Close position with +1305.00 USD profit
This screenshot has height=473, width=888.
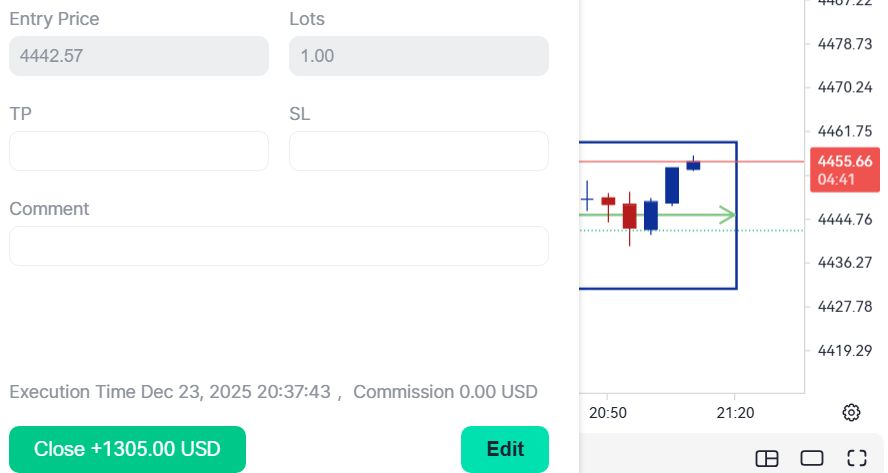click(x=127, y=449)
